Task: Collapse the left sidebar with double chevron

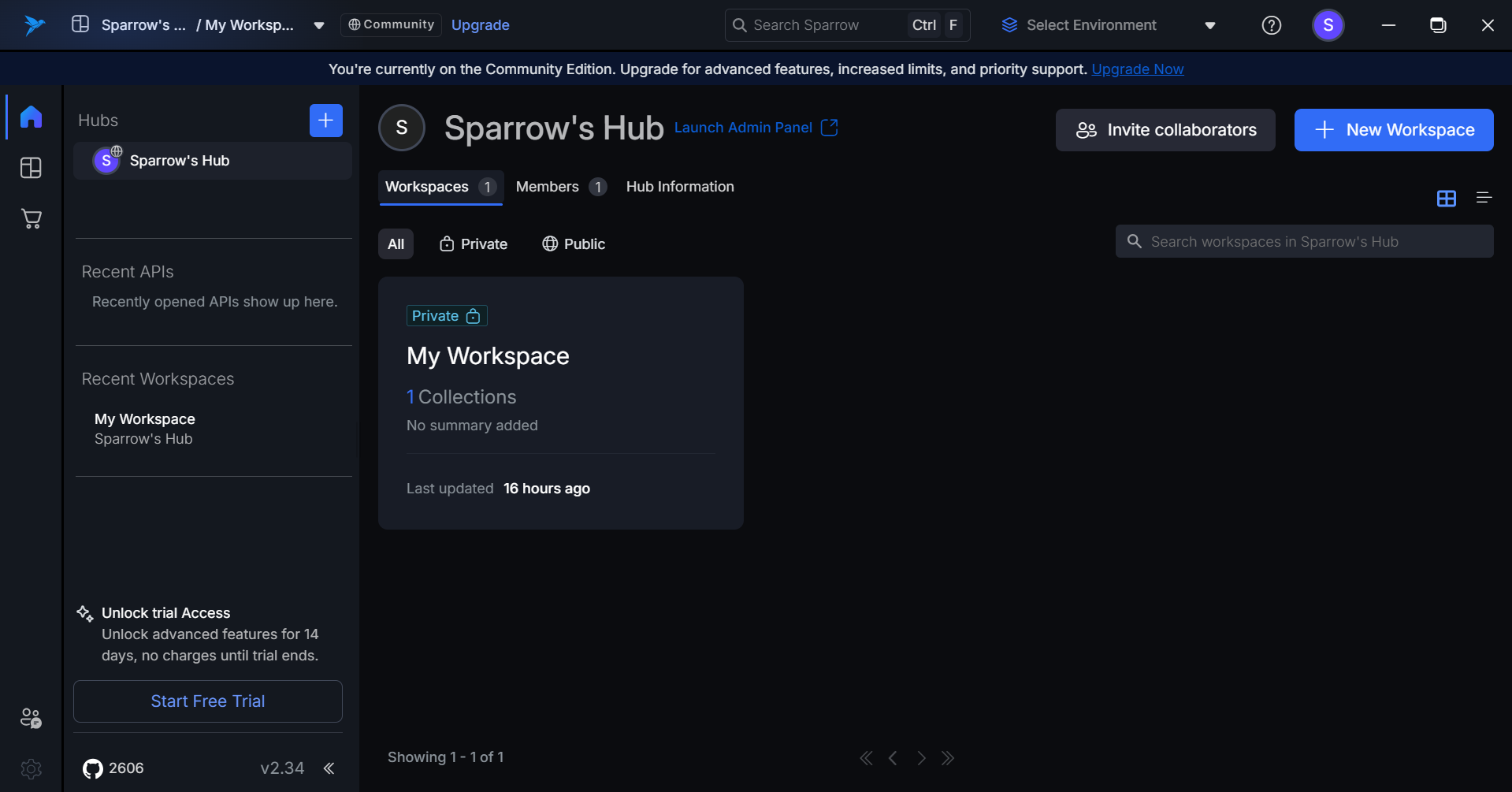Action: click(329, 768)
